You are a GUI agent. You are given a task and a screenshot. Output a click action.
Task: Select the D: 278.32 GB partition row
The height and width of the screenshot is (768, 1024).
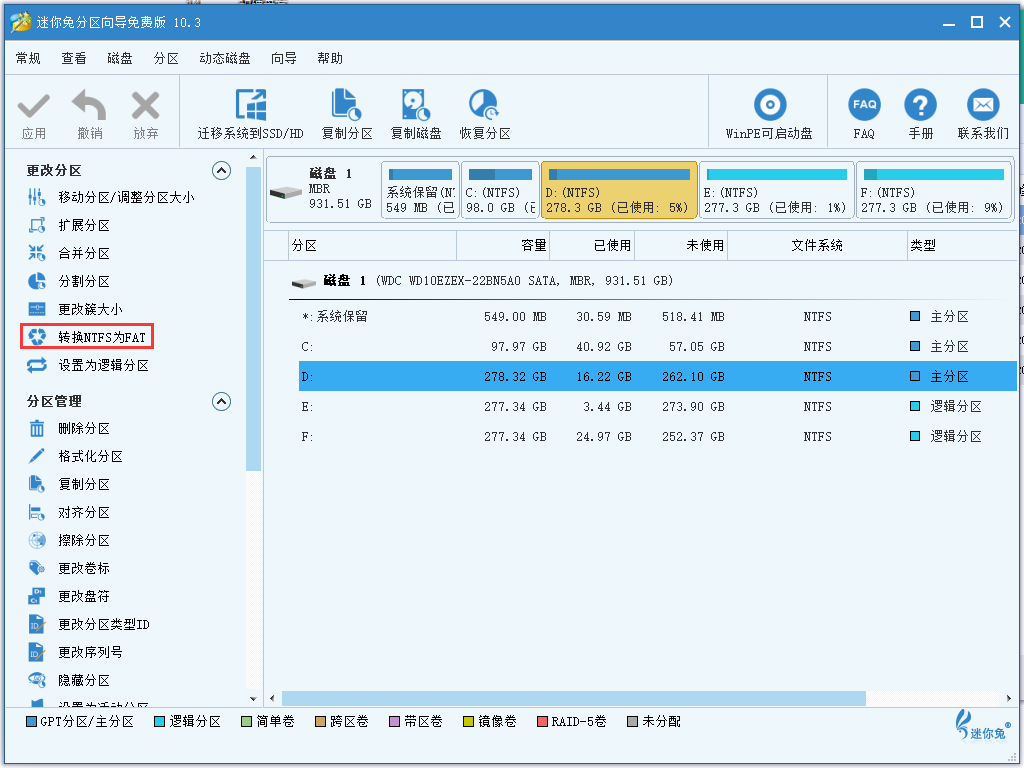658,377
